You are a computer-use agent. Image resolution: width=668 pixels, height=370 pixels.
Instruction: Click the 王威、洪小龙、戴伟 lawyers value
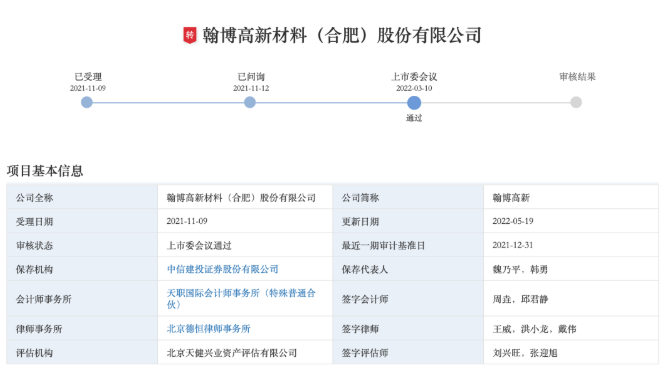coord(534,329)
